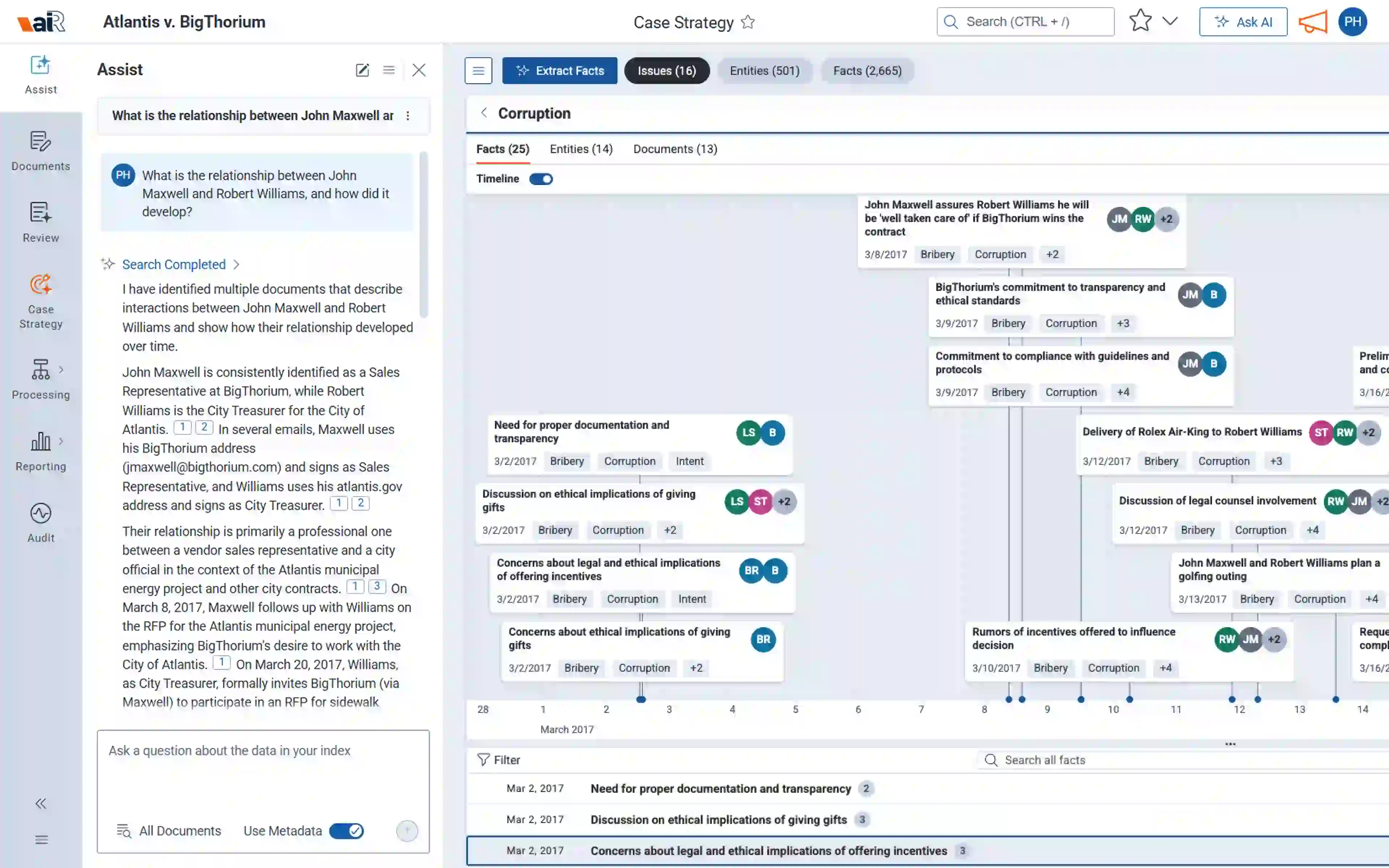Expand the Search Completed details
This screenshot has width=1389, height=868.
(x=181, y=265)
